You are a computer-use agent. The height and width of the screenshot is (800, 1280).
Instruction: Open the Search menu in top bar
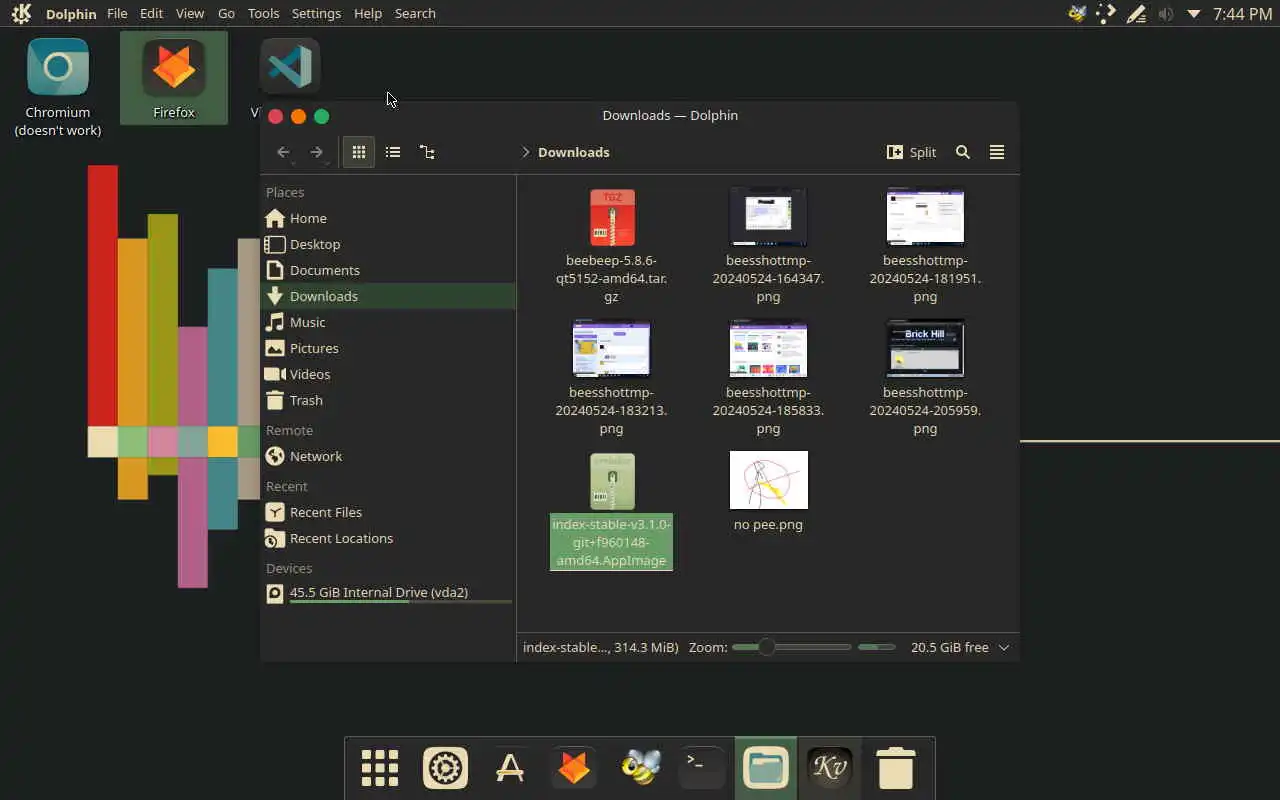pos(415,13)
